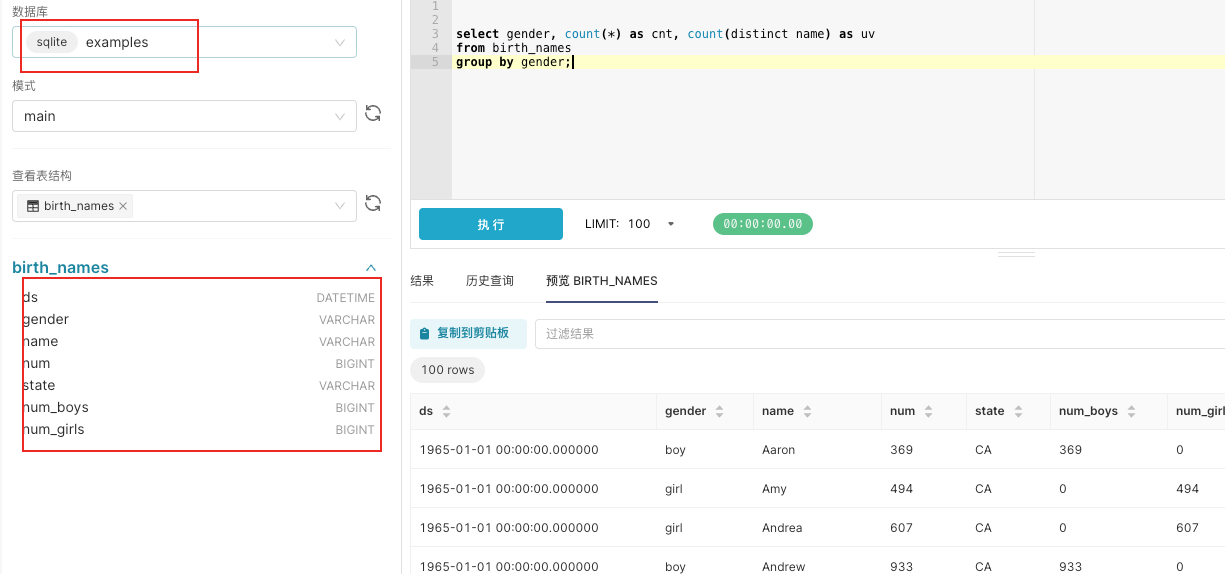The height and width of the screenshot is (574, 1225).
Task: Sort by the num column sort icon
Action: coord(928,411)
